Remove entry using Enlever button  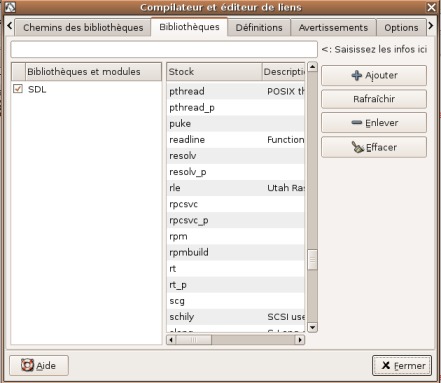pyautogui.click(x=374, y=123)
